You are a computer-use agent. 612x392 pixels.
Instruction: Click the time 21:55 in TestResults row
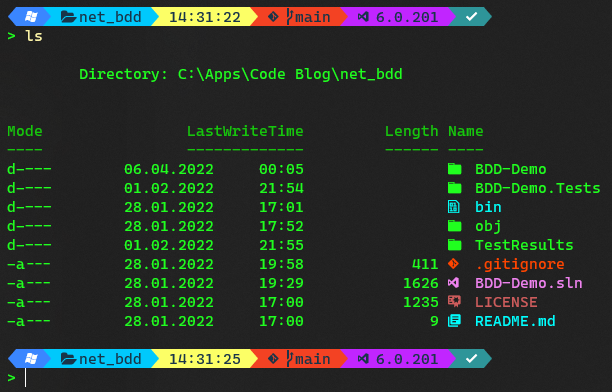click(x=281, y=245)
